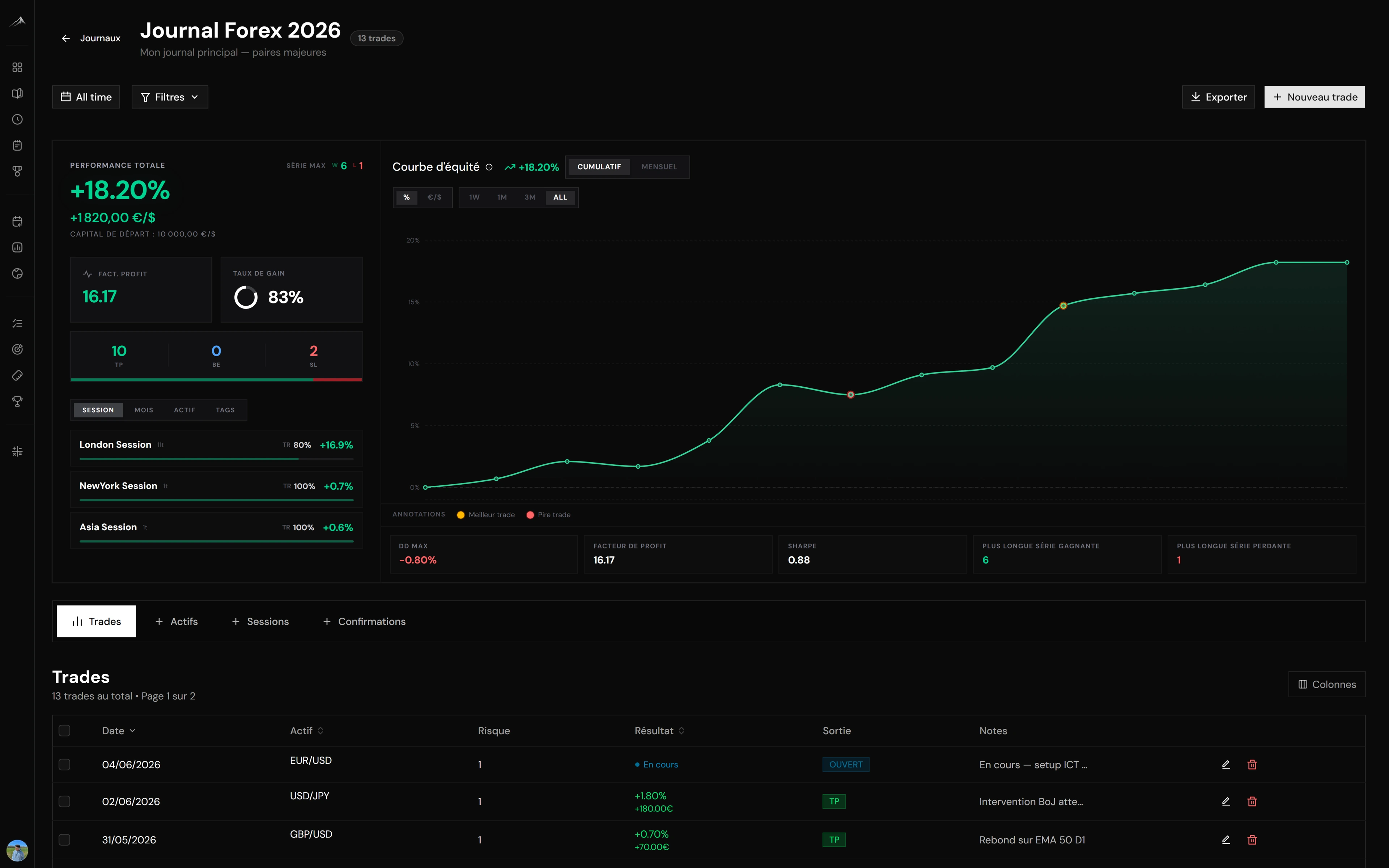
Task: Delete the 31/05/2026 GBP/USD trade
Action: pyautogui.click(x=1252, y=840)
